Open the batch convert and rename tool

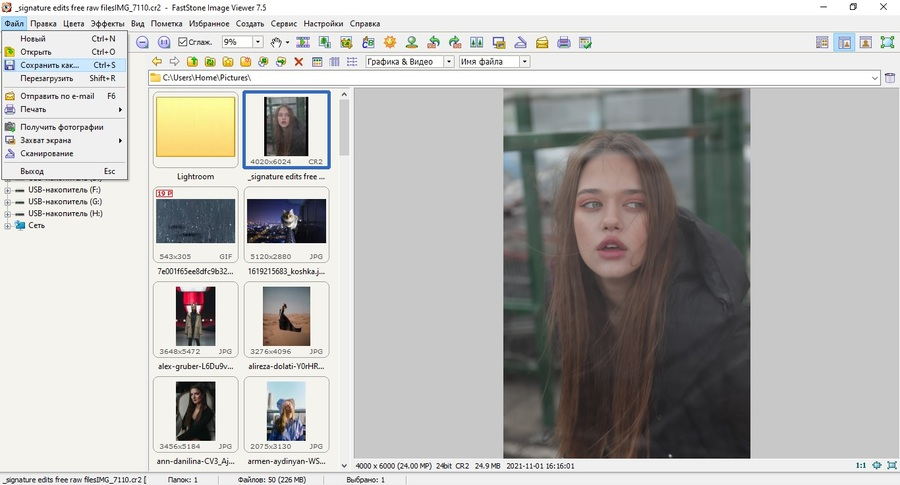tap(368, 42)
